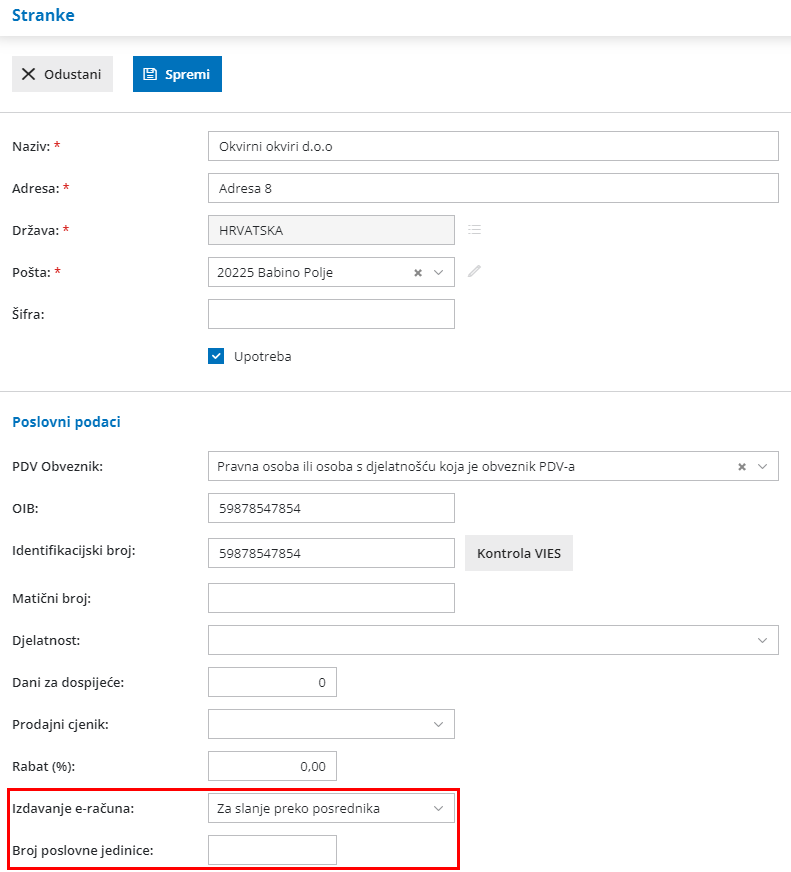Screen dimensions: 791x872
Task: Expand the Pošta dropdown list
Action: [439, 271]
